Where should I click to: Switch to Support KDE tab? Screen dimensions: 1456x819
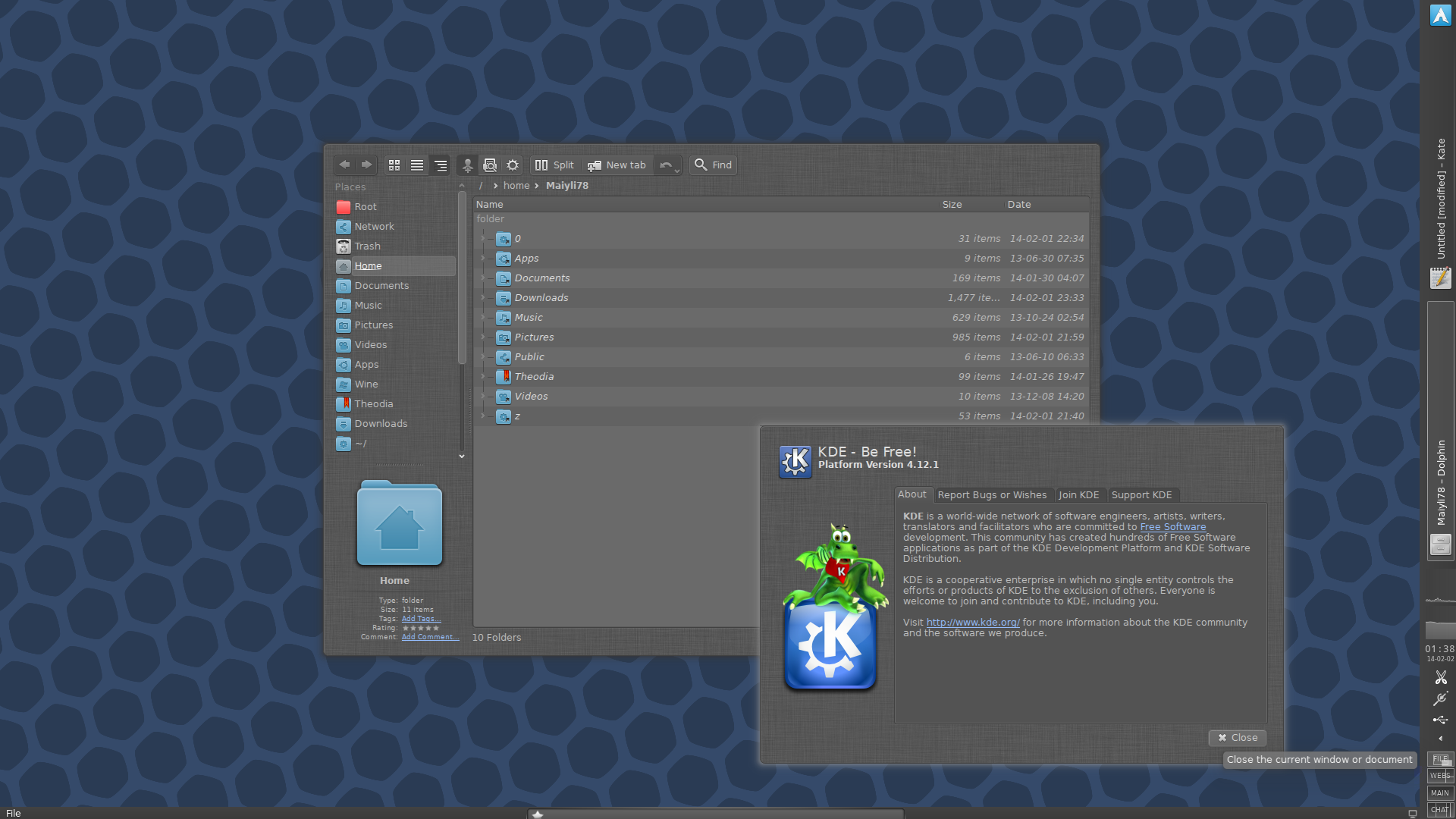coord(1141,495)
